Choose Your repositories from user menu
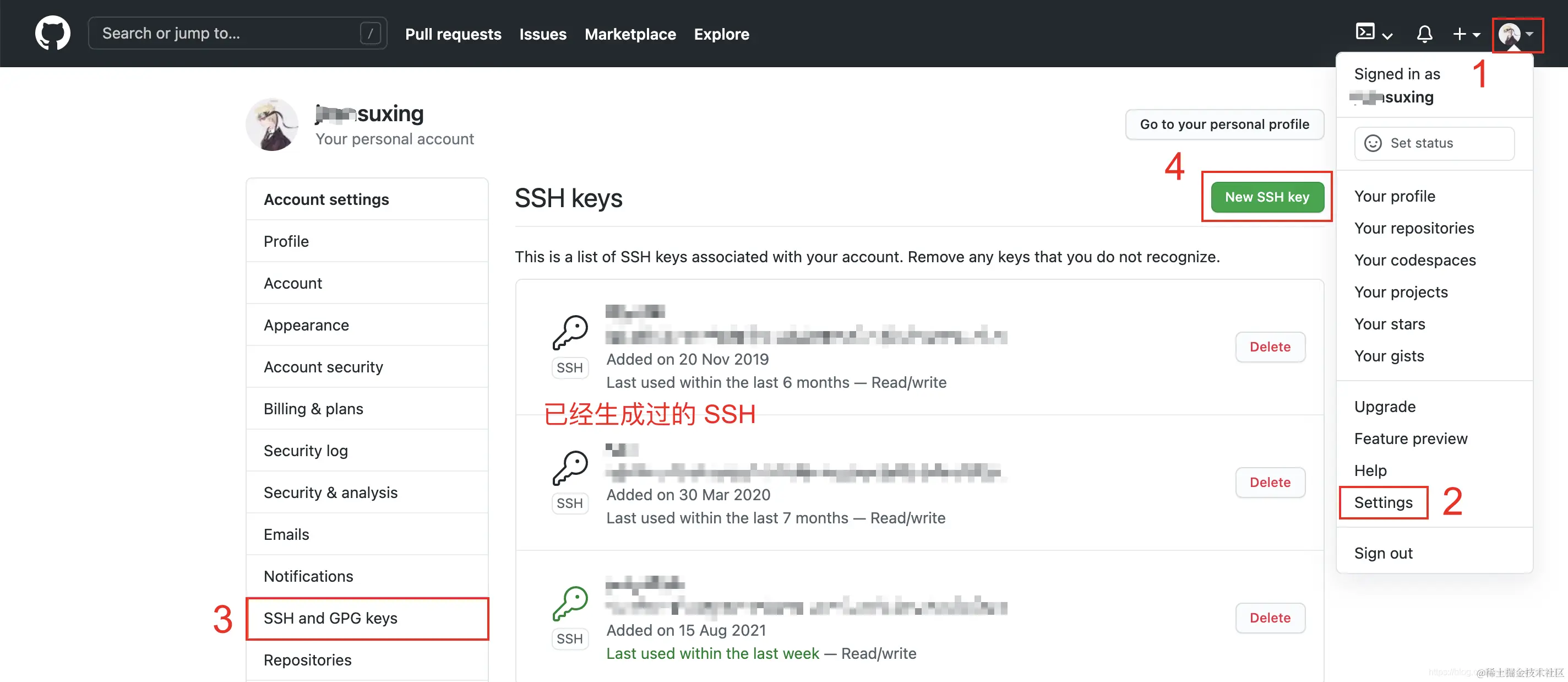The width and height of the screenshot is (1568, 682). point(1414,229)
